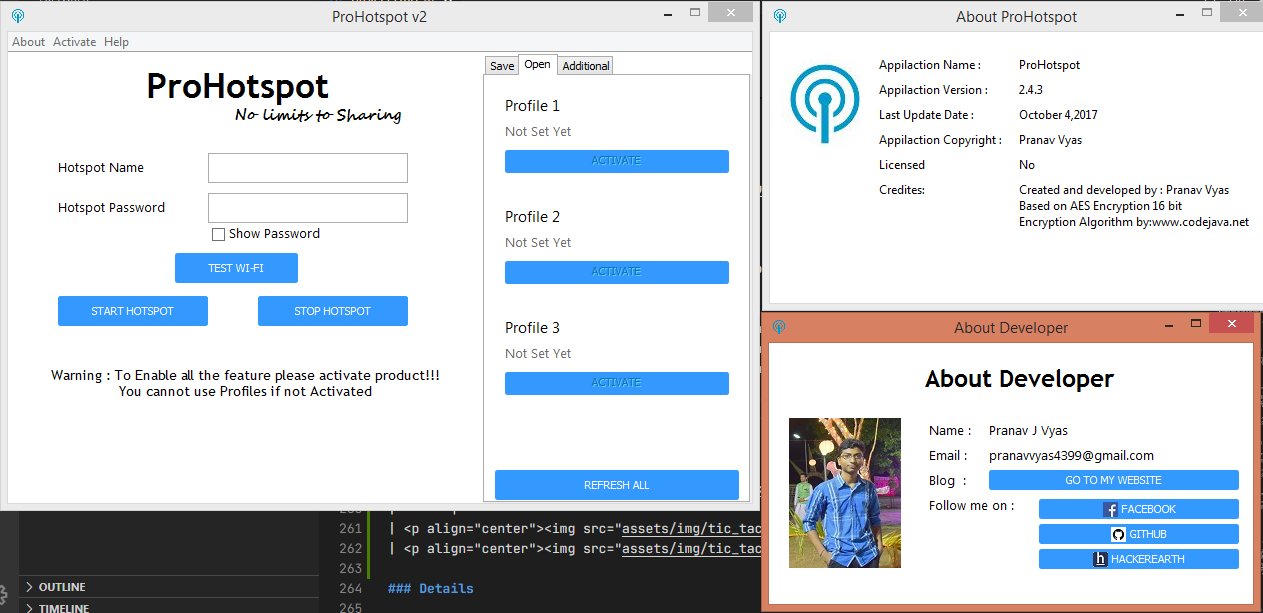The image size is (1263, 613).
Task: Click the START HOTSPOT button
Action: coord(133,311)
